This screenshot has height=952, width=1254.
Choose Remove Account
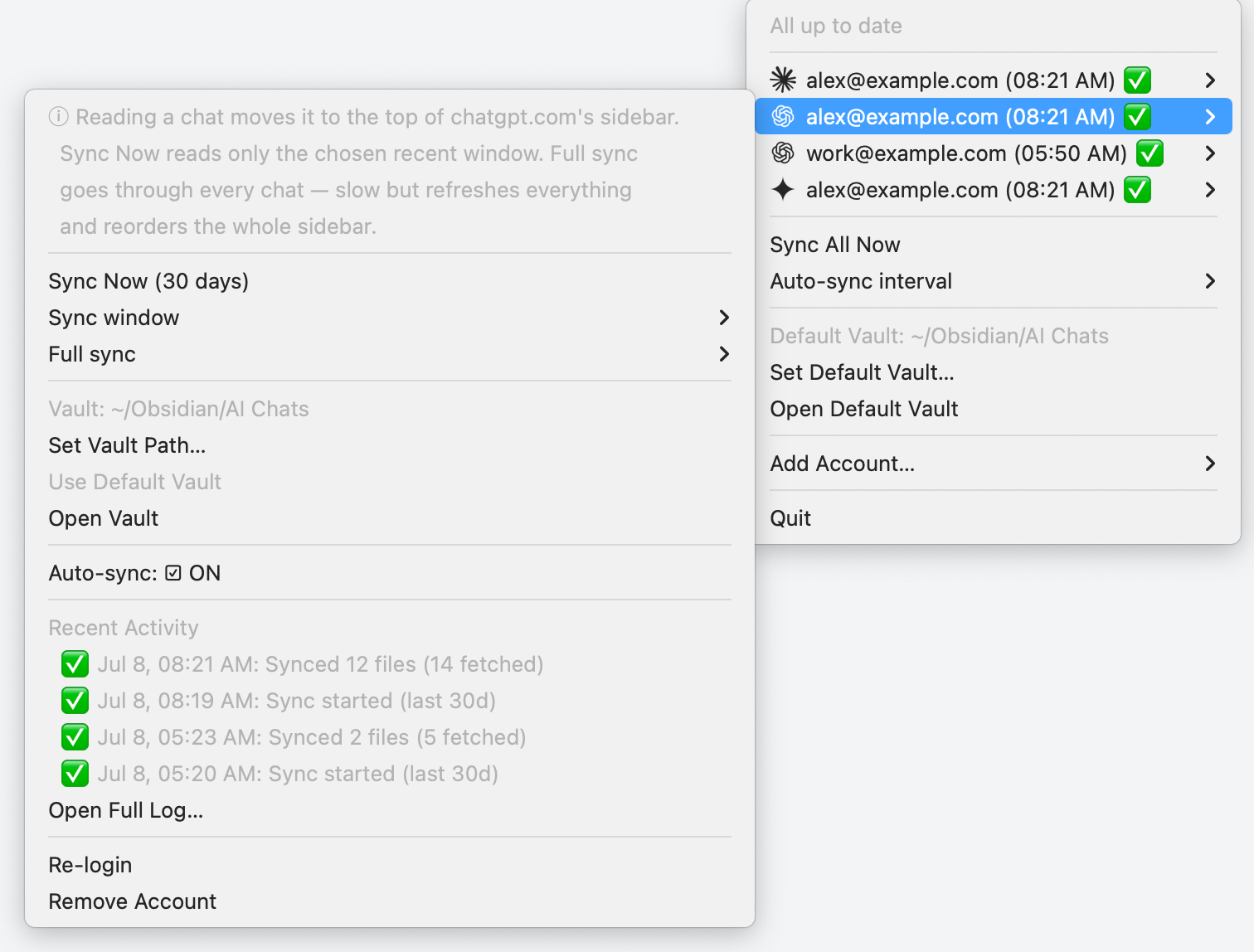pyautogui.click(x=390, y=901)
